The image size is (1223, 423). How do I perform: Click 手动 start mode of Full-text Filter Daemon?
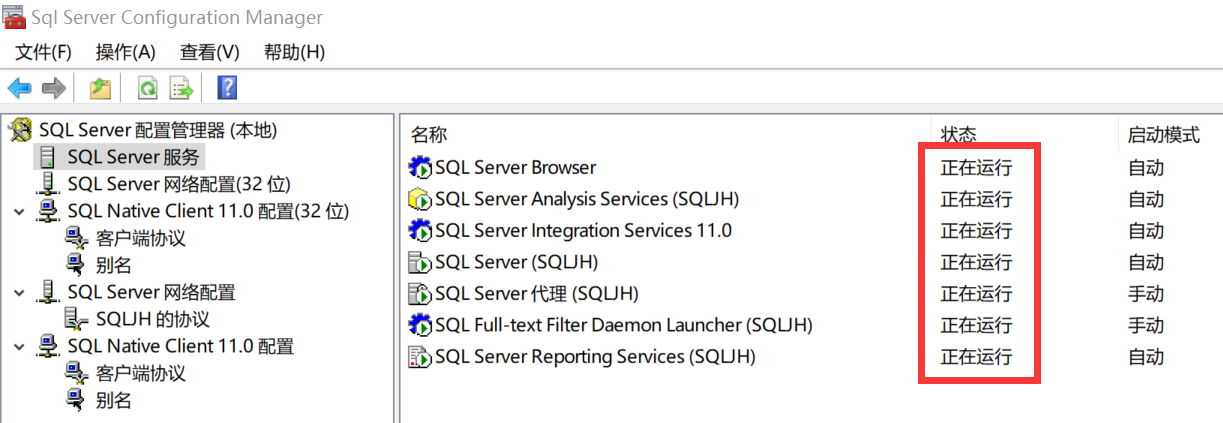click(x=1146, y=325)
